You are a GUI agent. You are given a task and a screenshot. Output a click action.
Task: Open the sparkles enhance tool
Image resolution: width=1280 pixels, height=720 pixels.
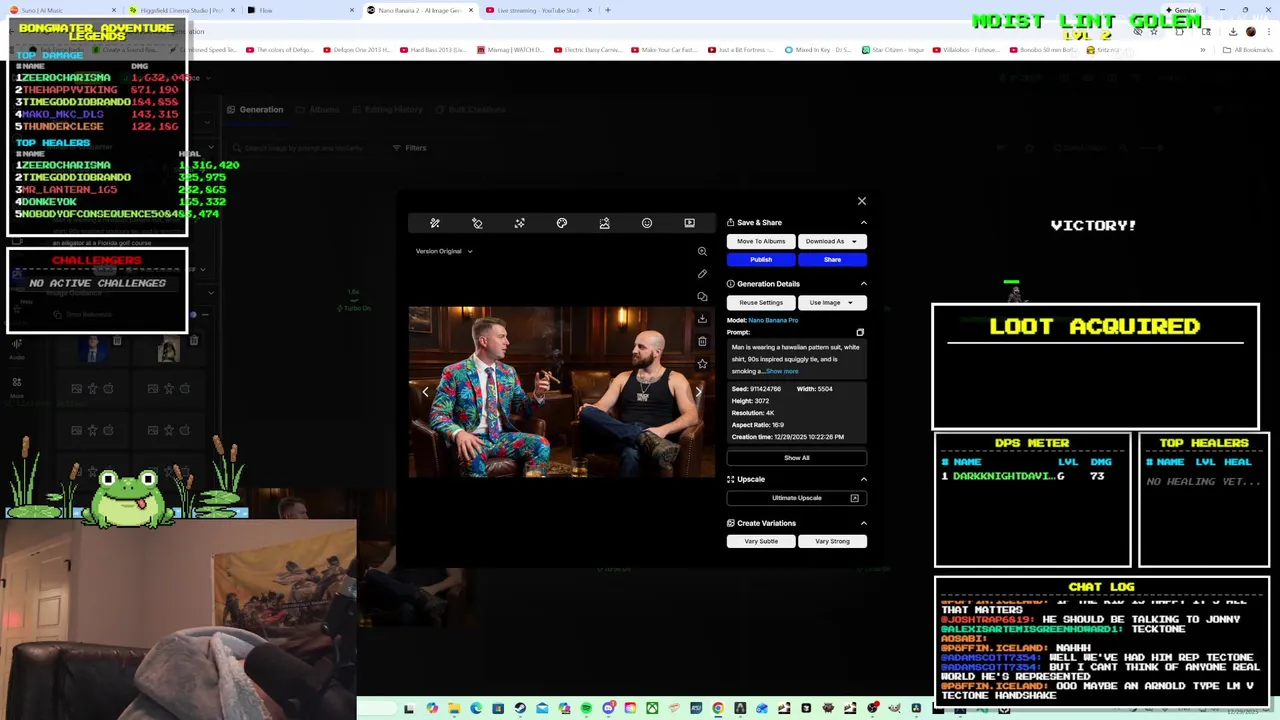520,223
